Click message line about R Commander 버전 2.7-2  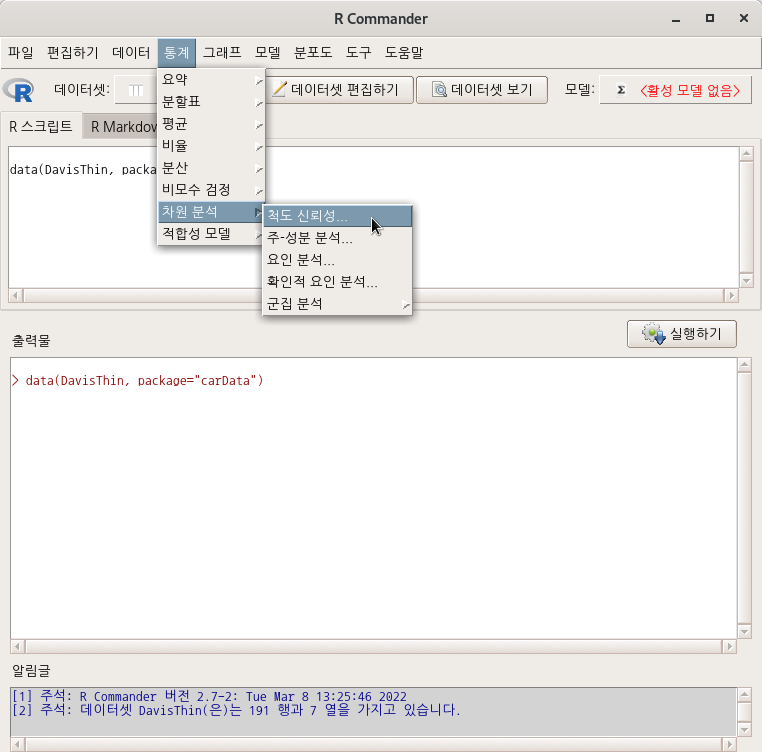(209, 697)
